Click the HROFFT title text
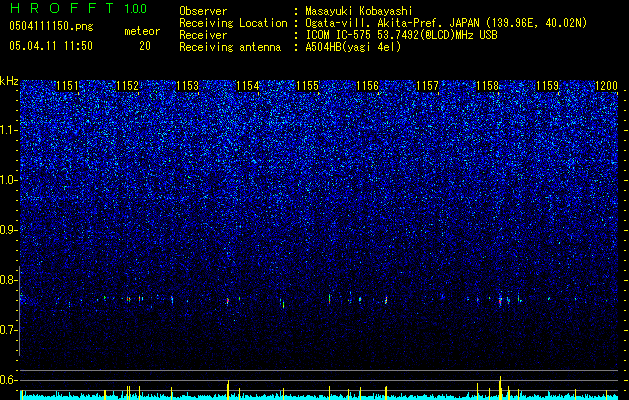 (x=63, y=8)
